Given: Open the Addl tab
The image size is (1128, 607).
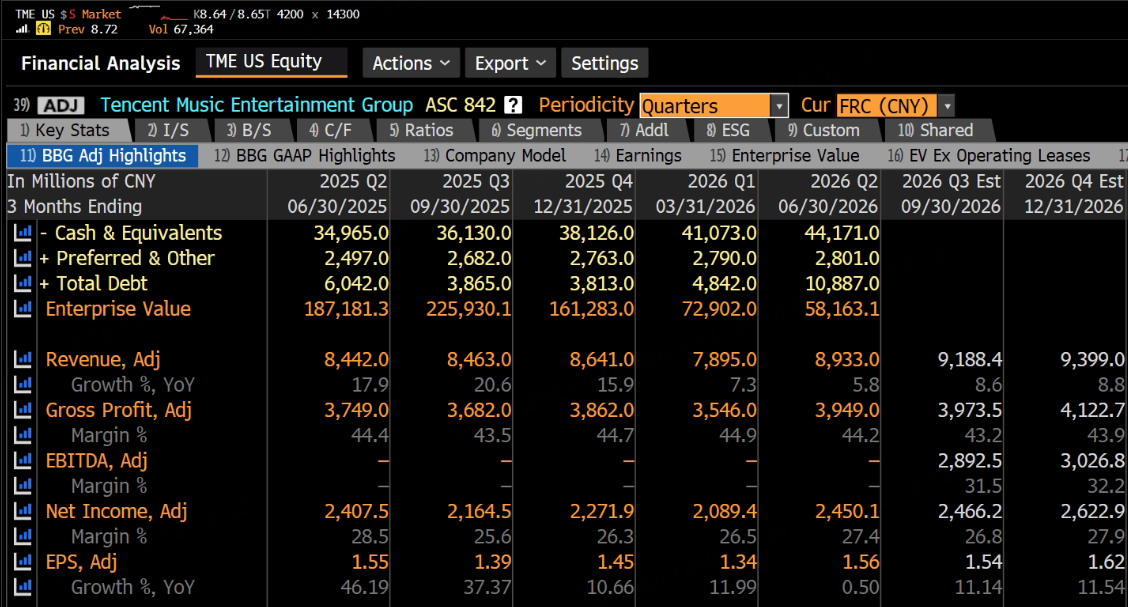Looking at the screenshot, I should tap(649, 130).
